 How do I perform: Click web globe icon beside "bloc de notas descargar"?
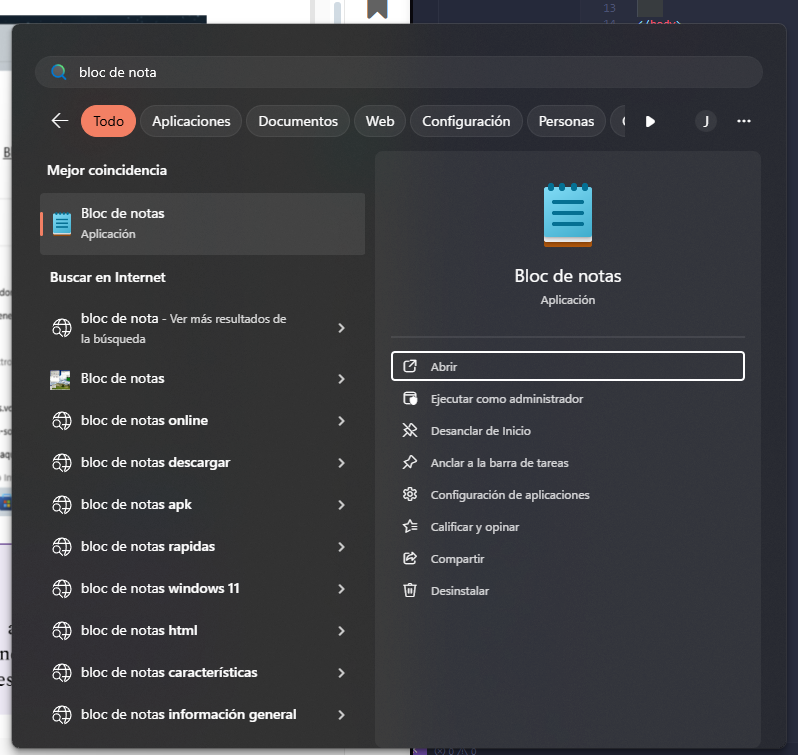tap(62, 462)
